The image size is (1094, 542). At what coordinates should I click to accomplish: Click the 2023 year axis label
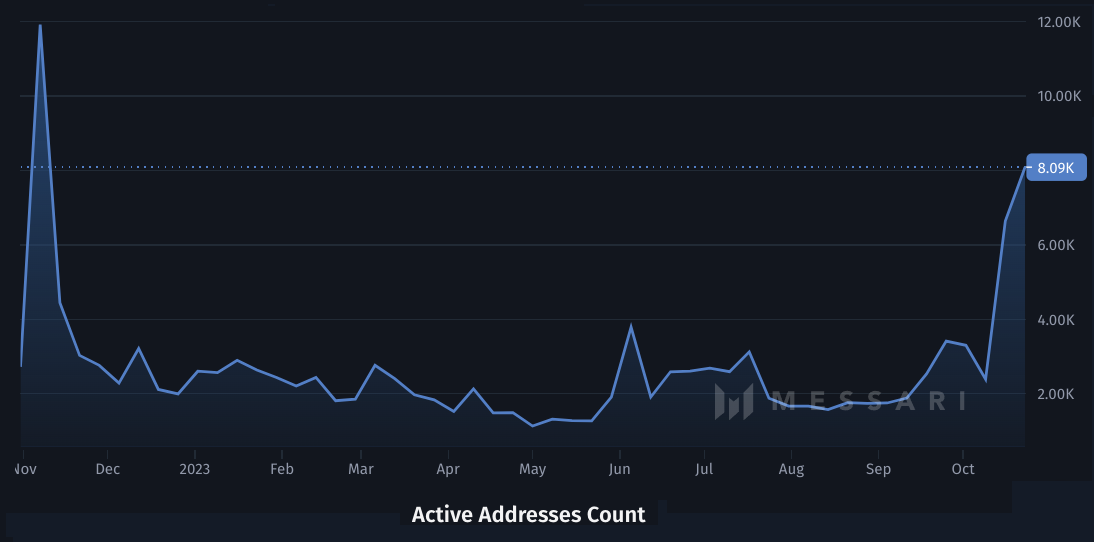(x=194, y=468)
